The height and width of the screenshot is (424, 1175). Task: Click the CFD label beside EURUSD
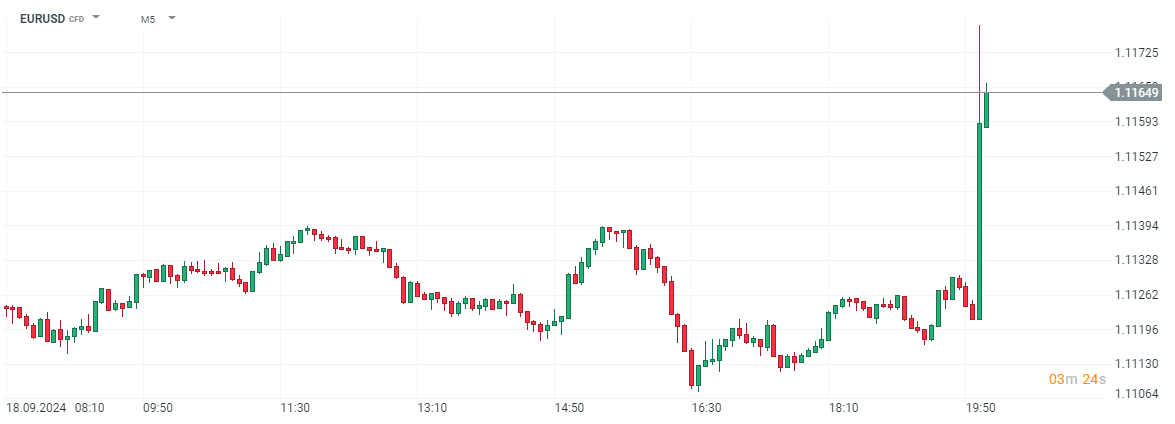pyautogui.click(x=76, y=19)
